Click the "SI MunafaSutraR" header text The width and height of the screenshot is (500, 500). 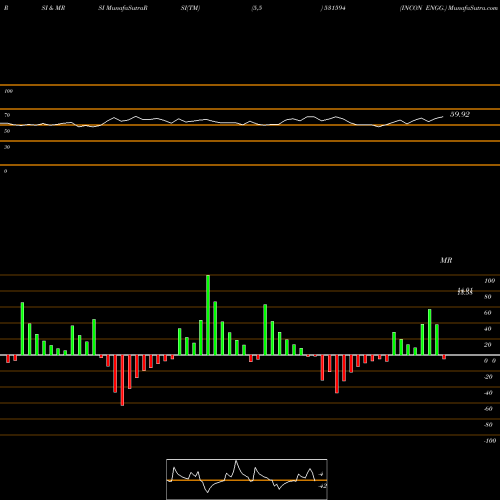123,8
